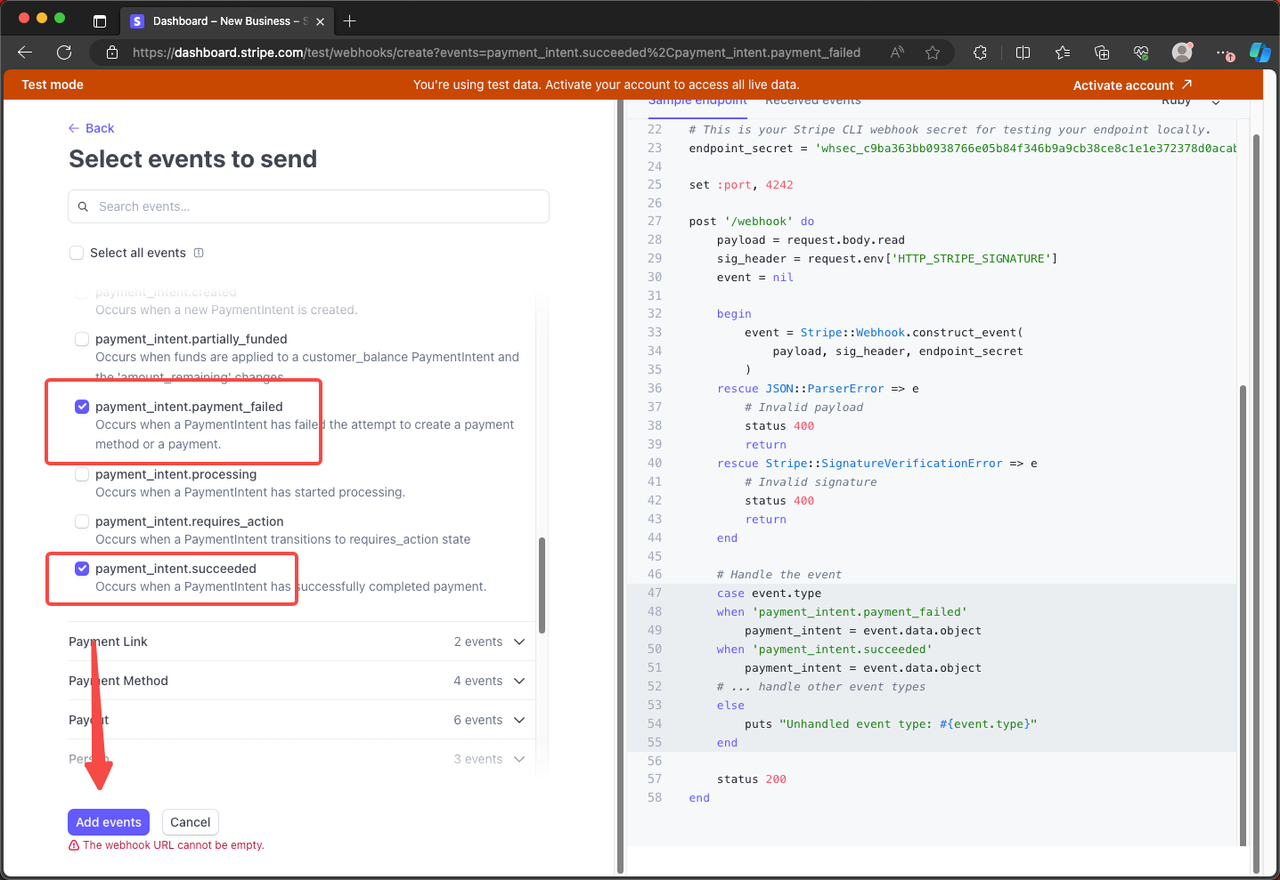Viewport: 1280px width, 880px height.
Task: Click the "The webhook URL cannot be empty." message
Action: click(x=173, y=845)
